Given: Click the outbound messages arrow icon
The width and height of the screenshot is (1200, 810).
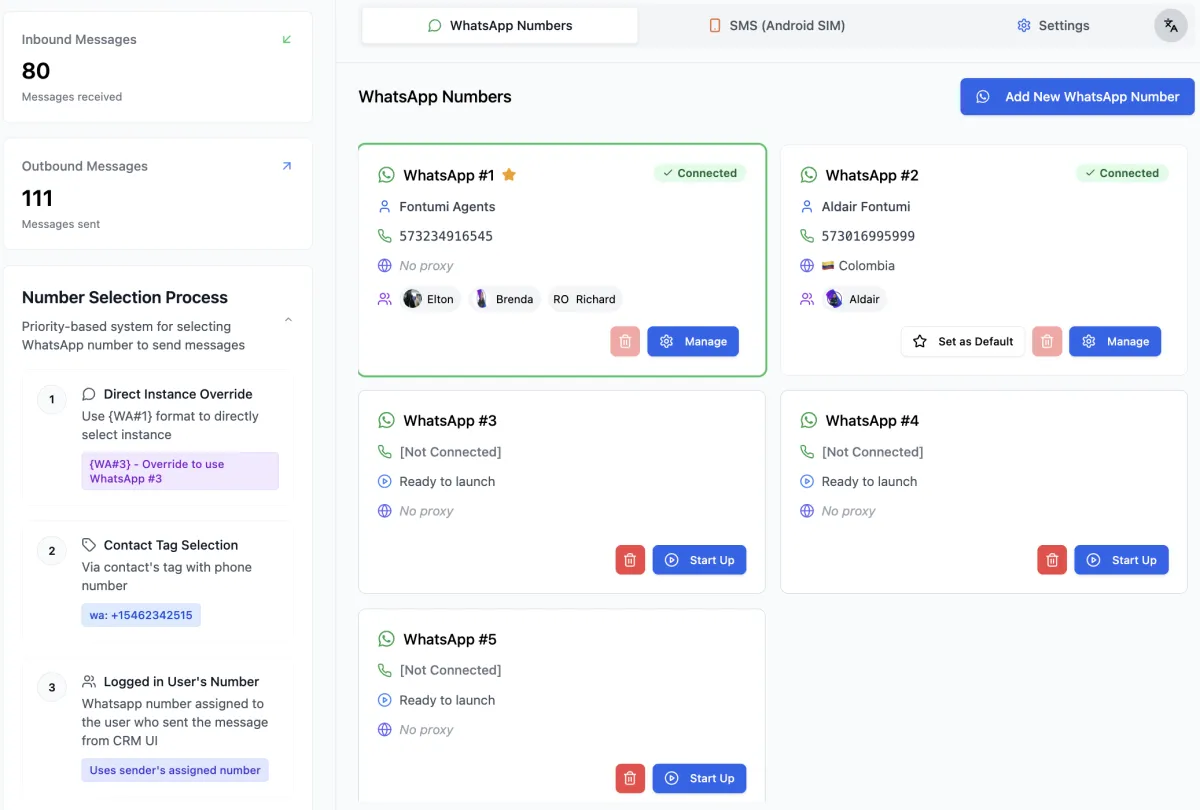Looking at the screenshot, I should click(x=287, y=167).
